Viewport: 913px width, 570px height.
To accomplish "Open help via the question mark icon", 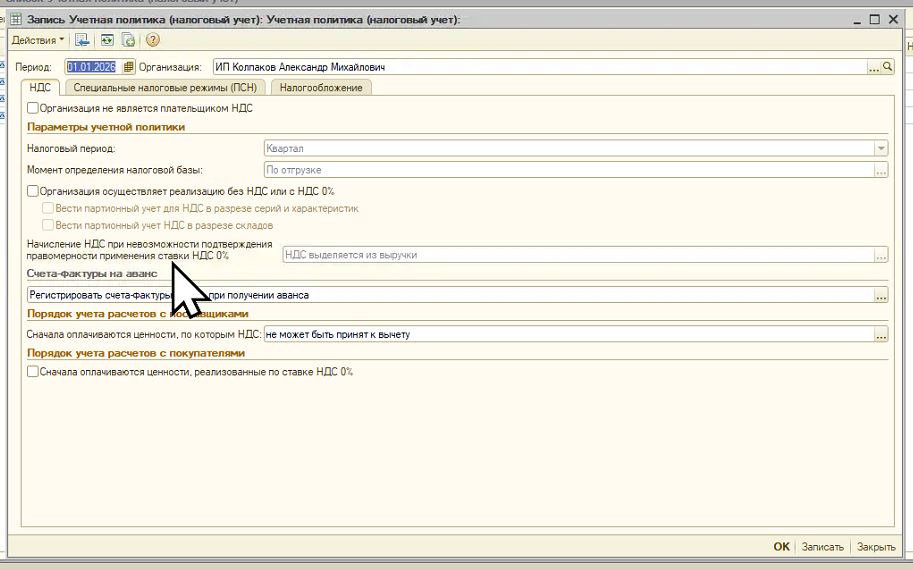I will (x=153, y=40).
